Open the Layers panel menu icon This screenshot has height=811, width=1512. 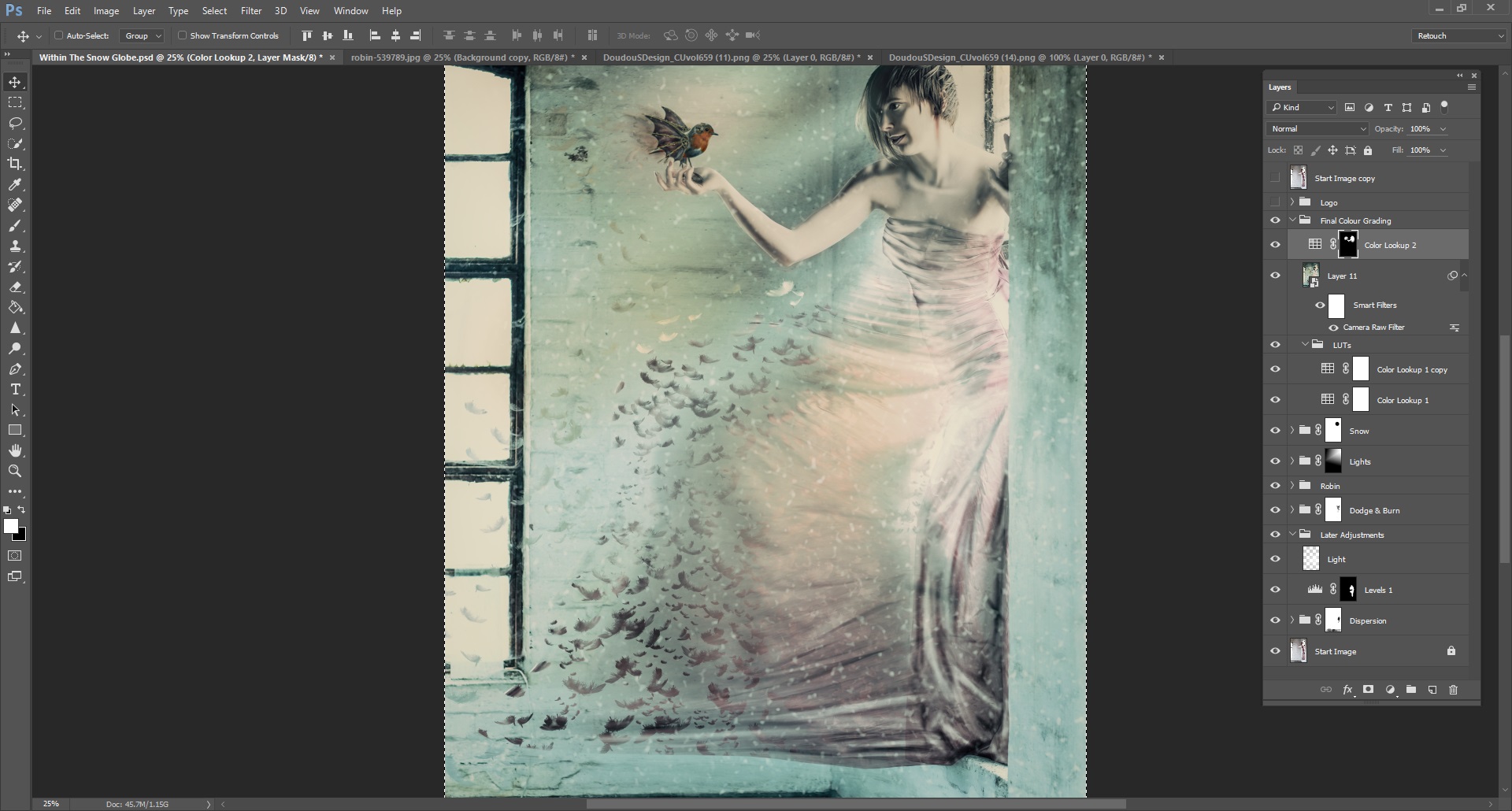(x=1472, y=88)
